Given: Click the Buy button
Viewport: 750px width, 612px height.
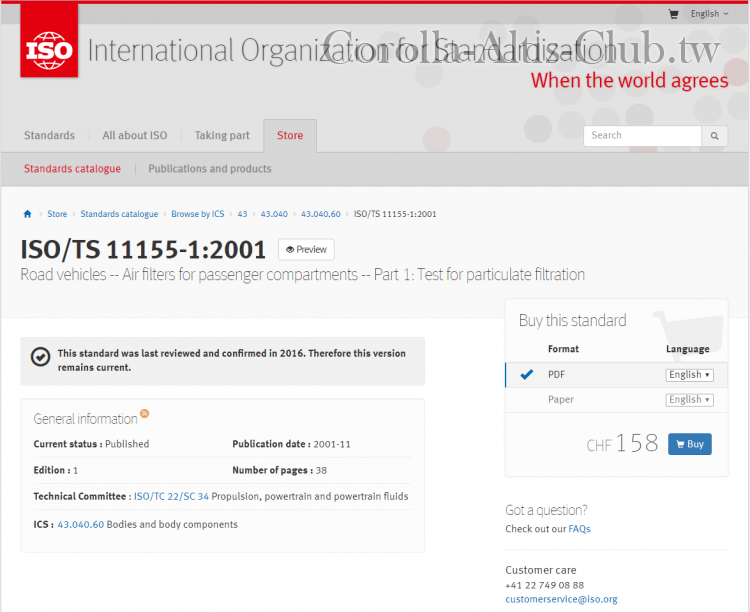Looking at the screenshot, I should point(690,444).
